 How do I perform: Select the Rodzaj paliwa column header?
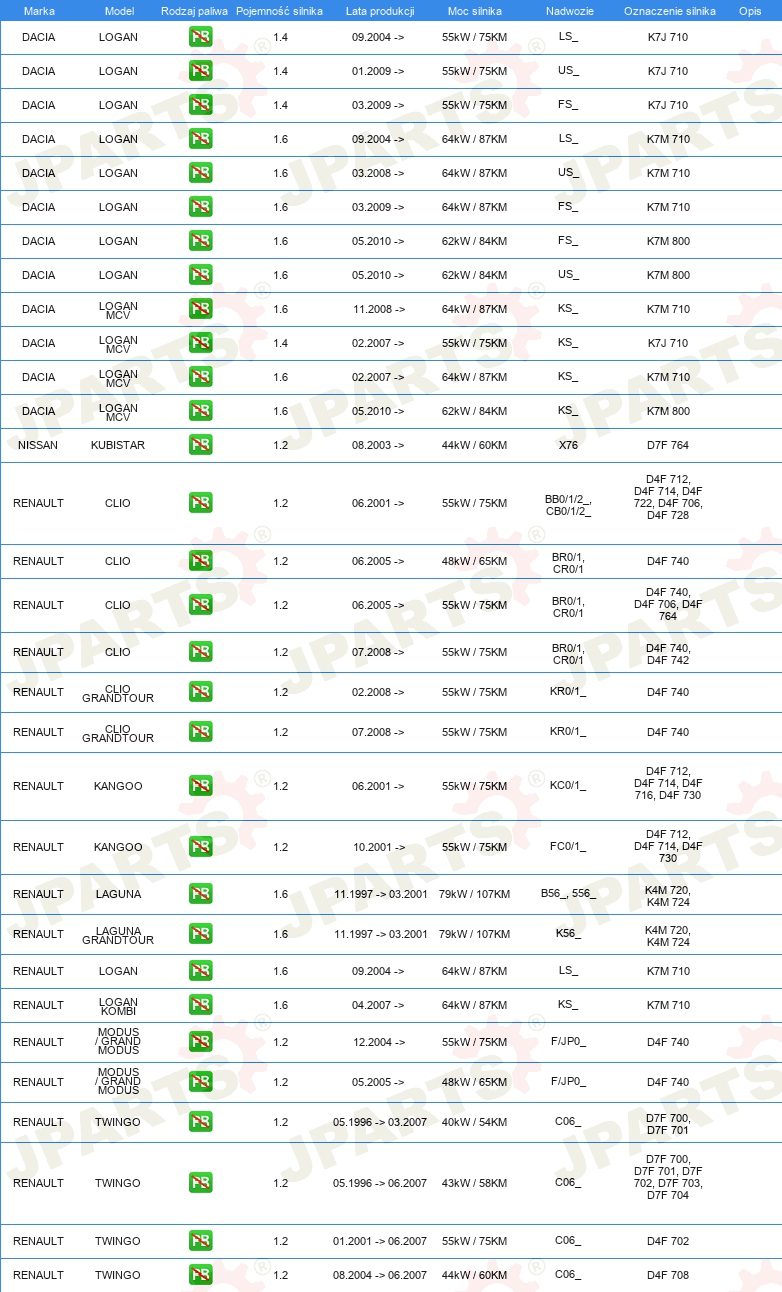point(195,10)
